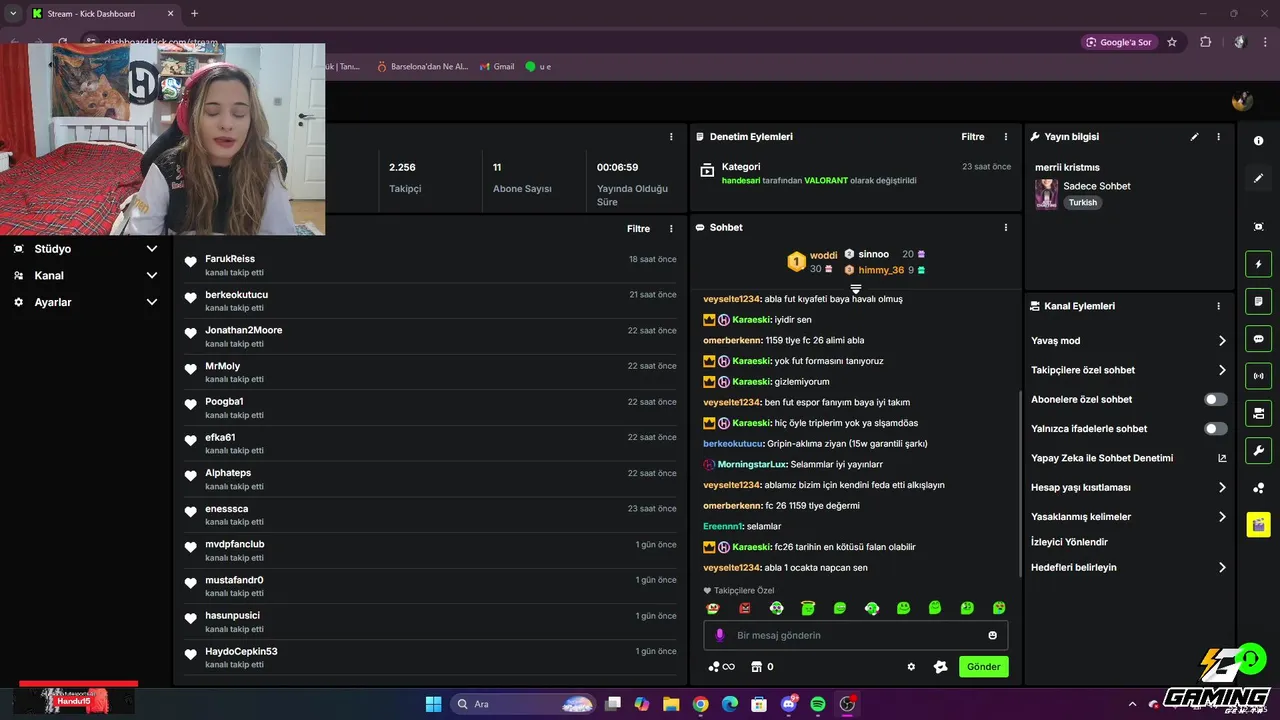Open activity feed three-dot menu

click(671, 229)
